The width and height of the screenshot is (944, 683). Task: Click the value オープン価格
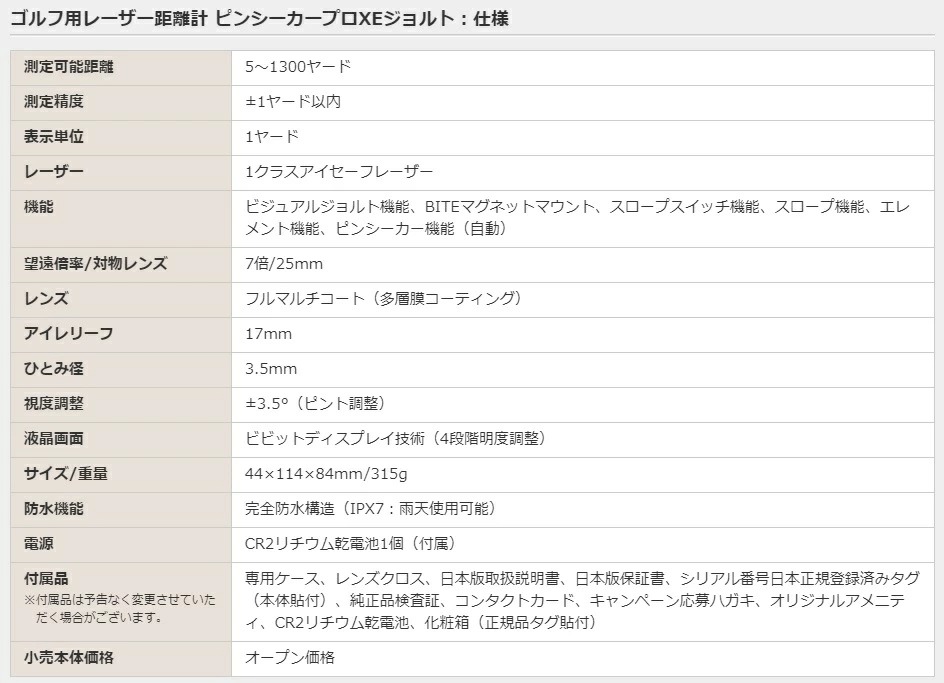click(x=290, y=658)
